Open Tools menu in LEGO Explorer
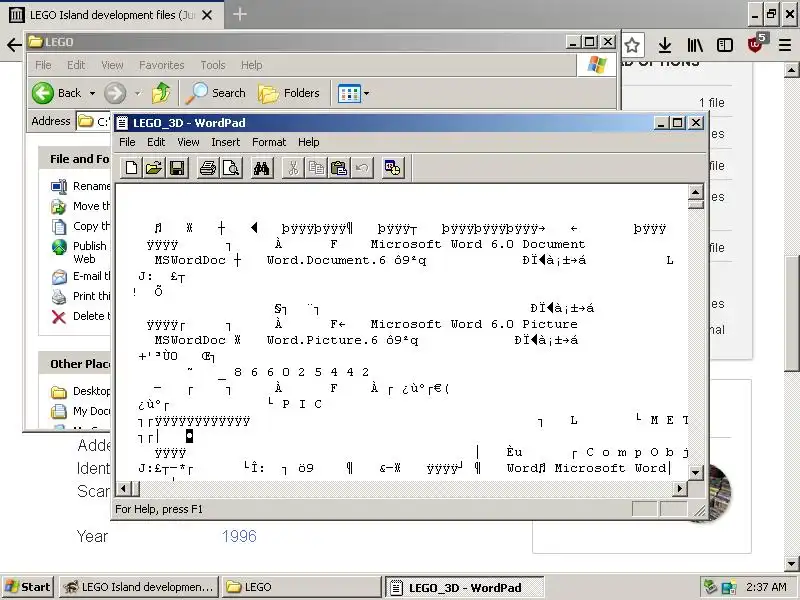800x600 pixels. pyautogui.click(x=213, y=65)
